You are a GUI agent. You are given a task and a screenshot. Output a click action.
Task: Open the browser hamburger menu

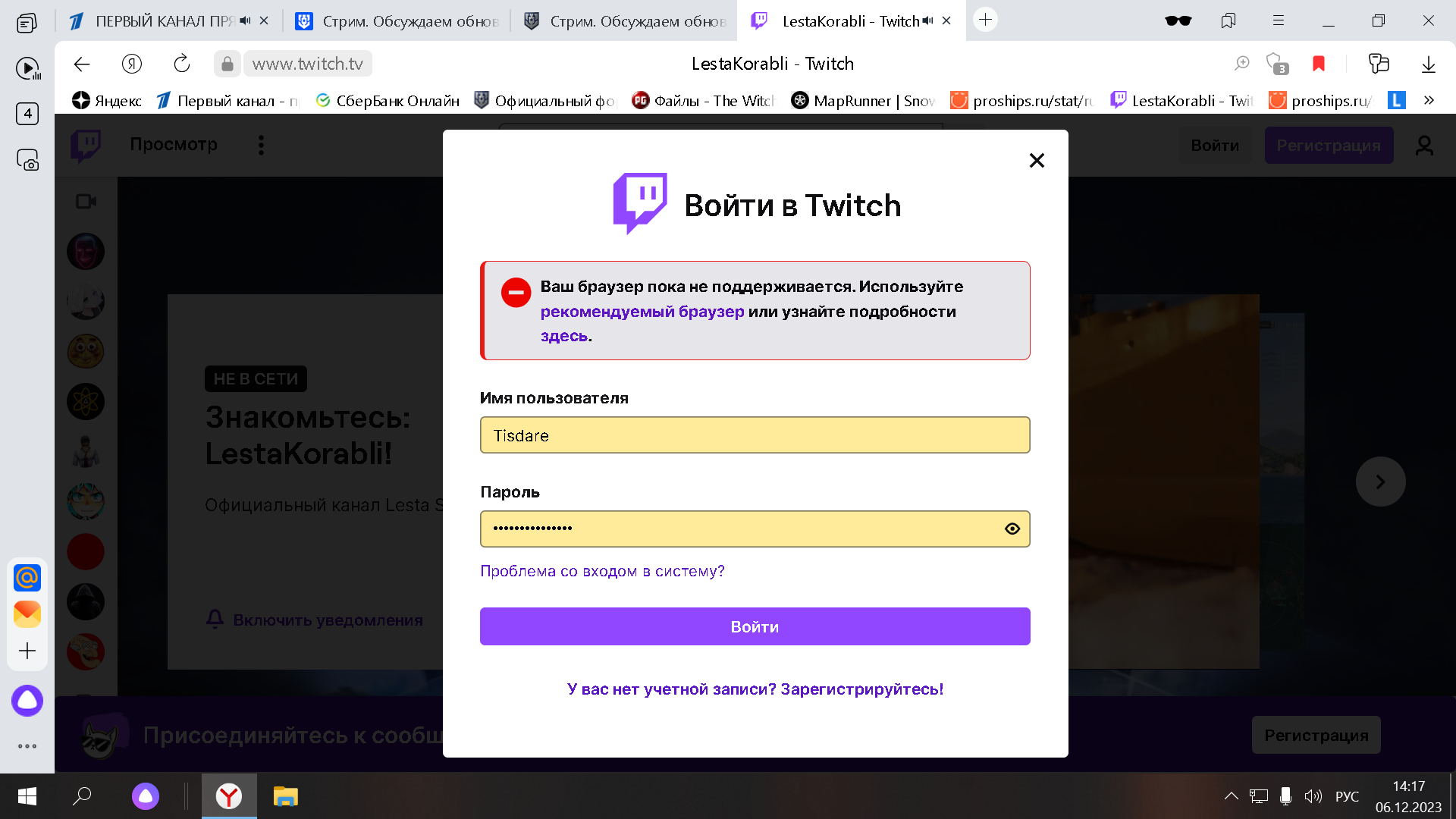1279,20
